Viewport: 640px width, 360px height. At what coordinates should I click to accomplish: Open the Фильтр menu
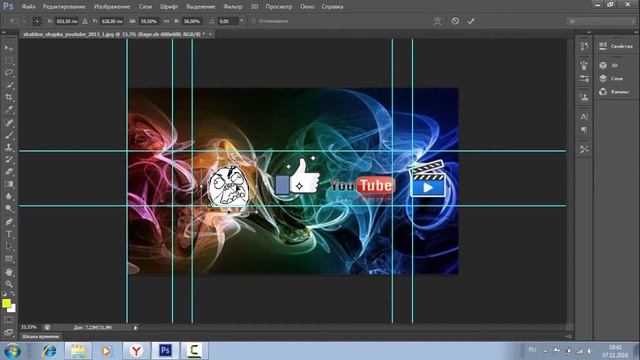233,7
